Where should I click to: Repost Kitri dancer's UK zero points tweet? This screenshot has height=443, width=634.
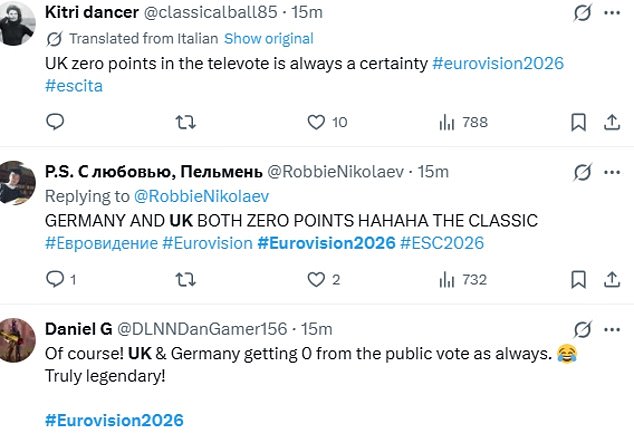point(186,122)
